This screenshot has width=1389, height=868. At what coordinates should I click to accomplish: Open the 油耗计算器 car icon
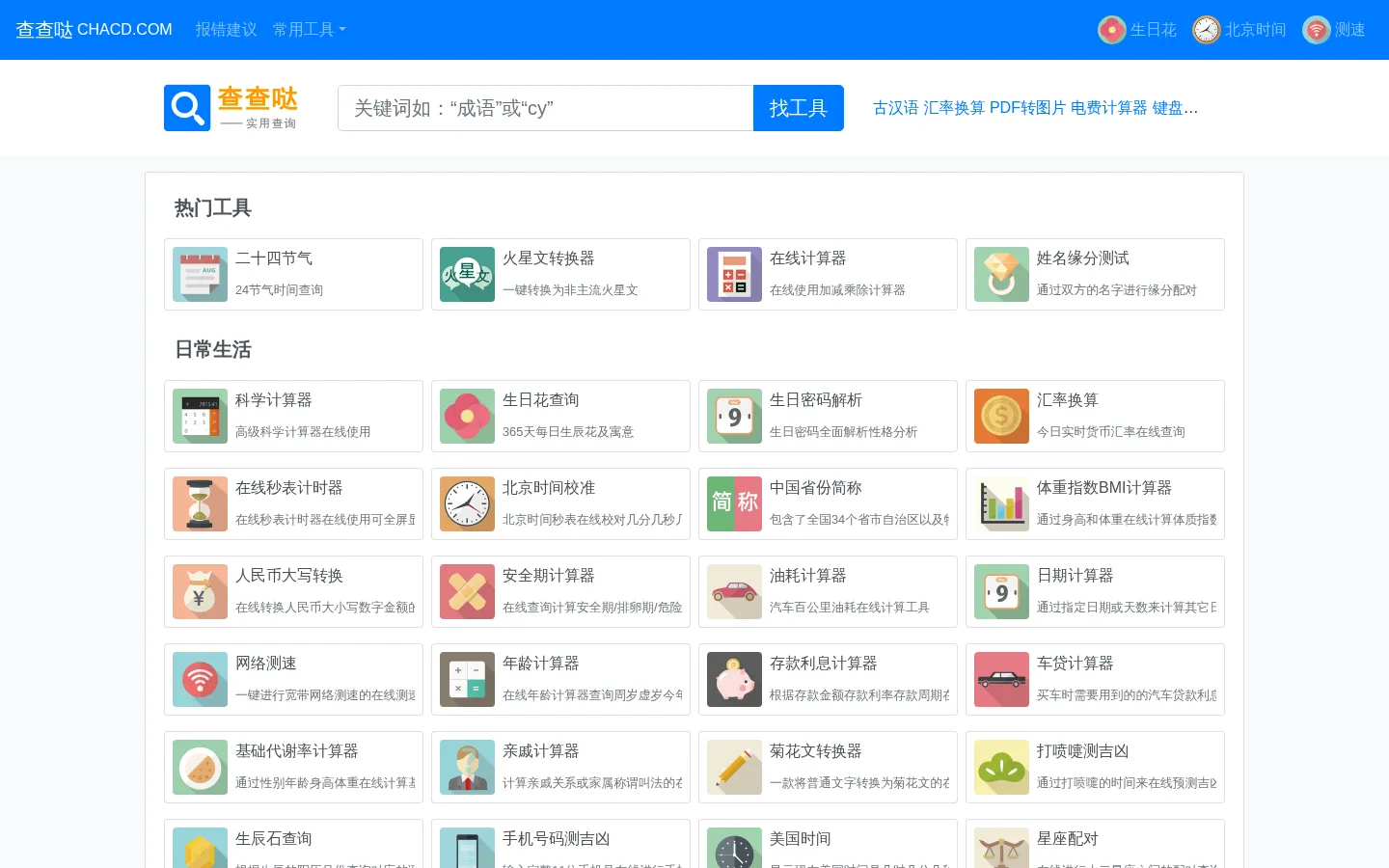pos(735,592)
